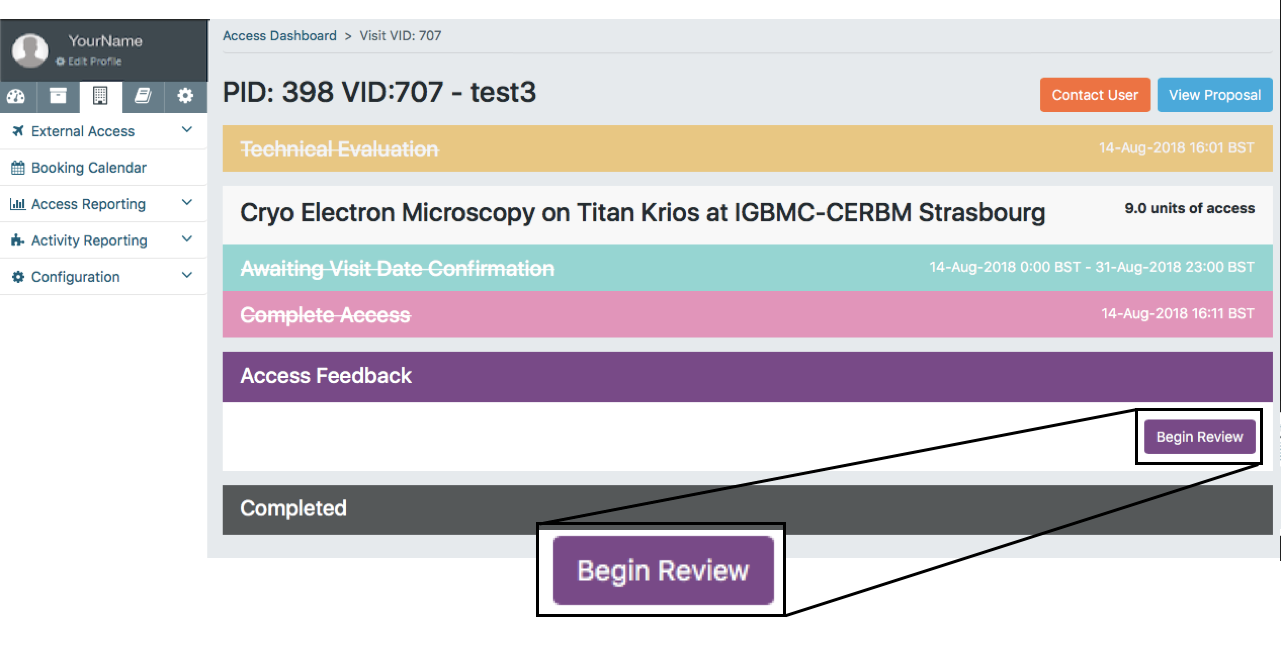The image size is (1281, 664).
Task: Click the user avatar picture
Action: tap(30, 50)
